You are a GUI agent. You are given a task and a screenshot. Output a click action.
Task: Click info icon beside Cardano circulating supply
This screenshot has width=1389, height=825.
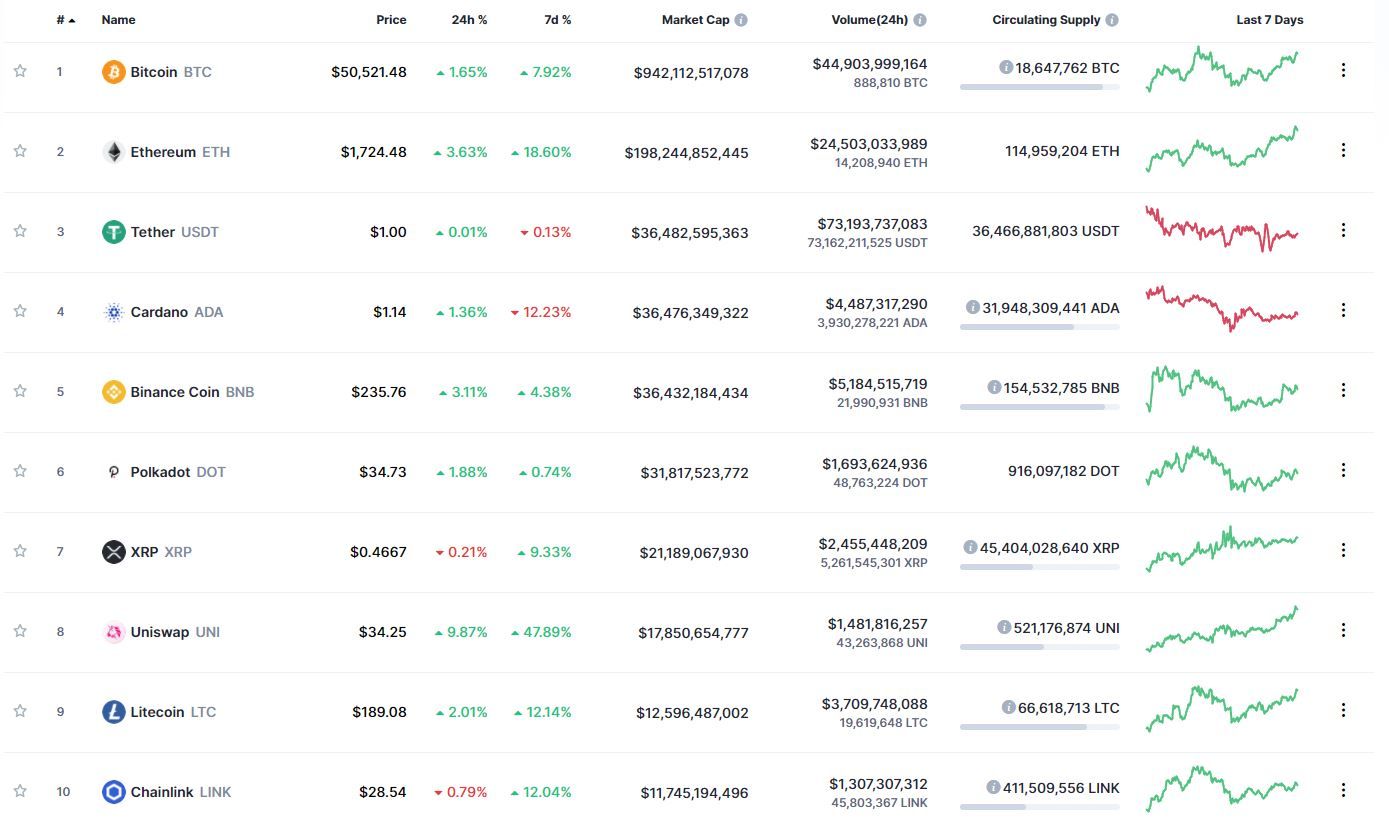point(972,307)
